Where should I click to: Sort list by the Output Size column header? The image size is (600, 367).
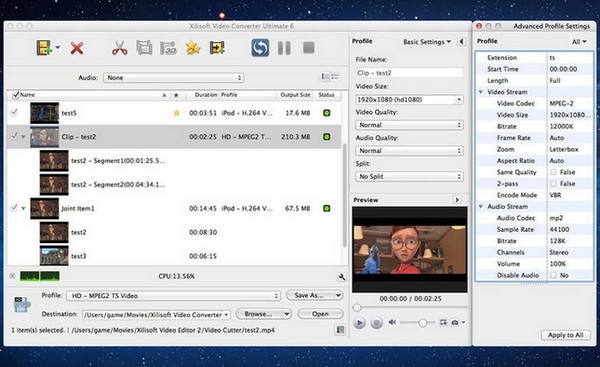click(295, 95)
